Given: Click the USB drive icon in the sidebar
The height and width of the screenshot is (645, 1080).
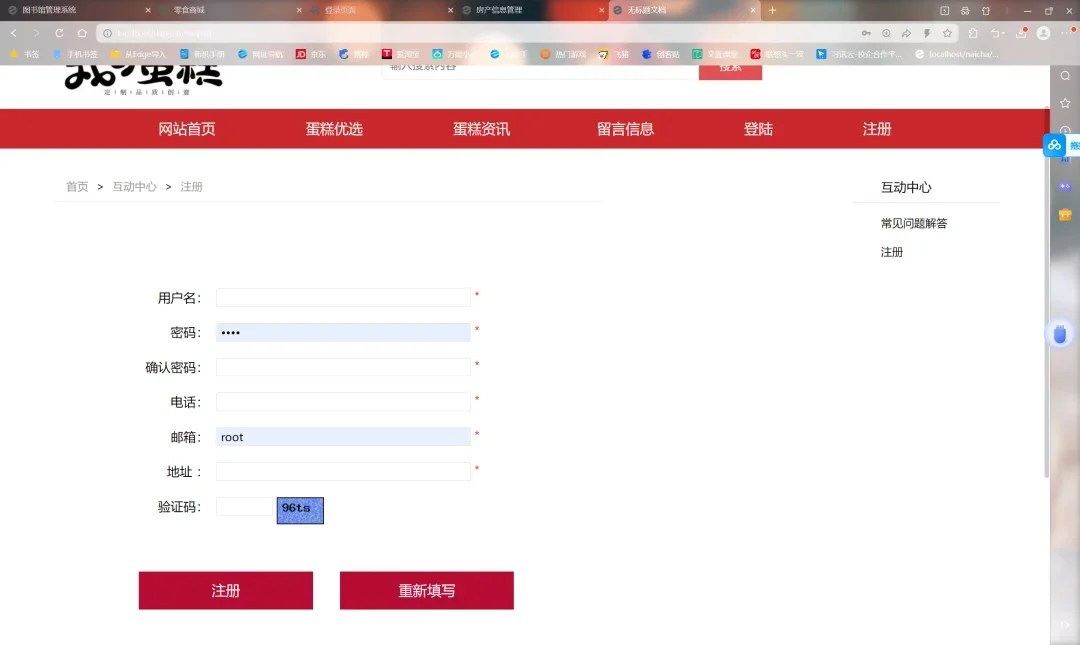Looking at the screenshot, I should pos(1060,334).
